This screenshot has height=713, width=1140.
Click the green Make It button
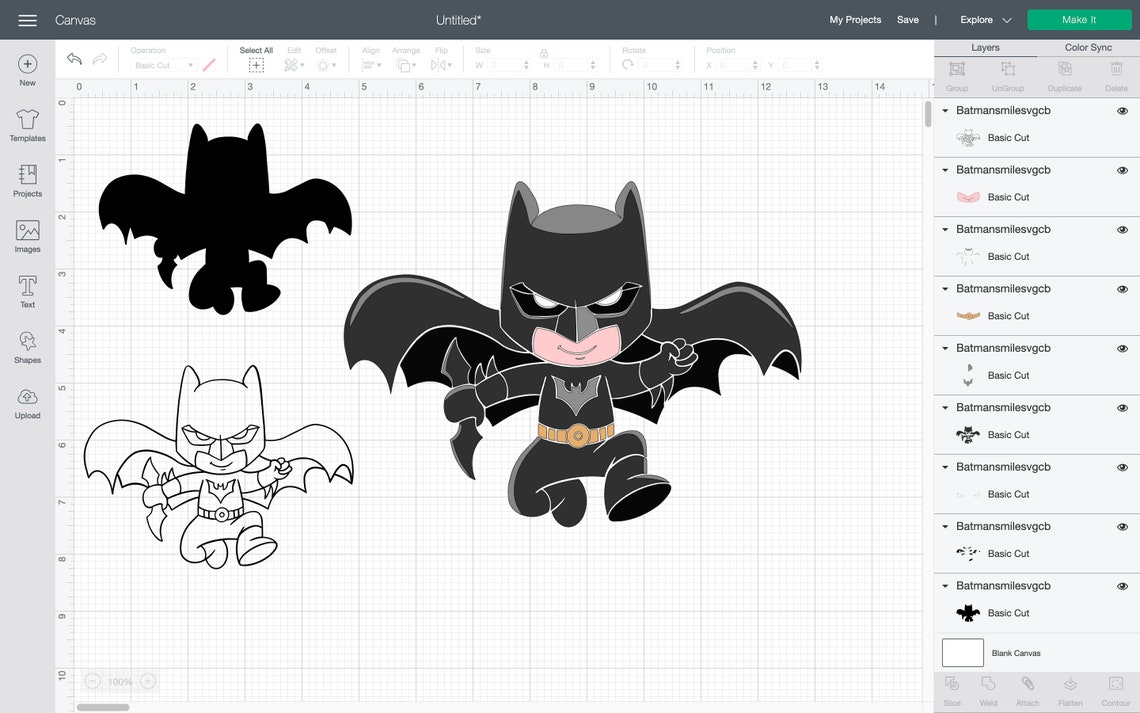1079,19
